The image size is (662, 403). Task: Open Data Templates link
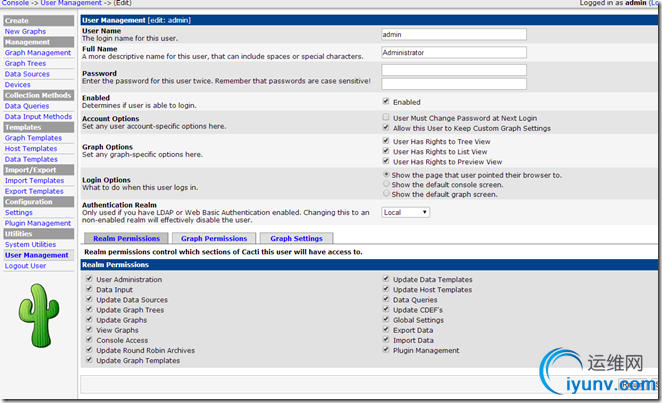coord(31,159)
